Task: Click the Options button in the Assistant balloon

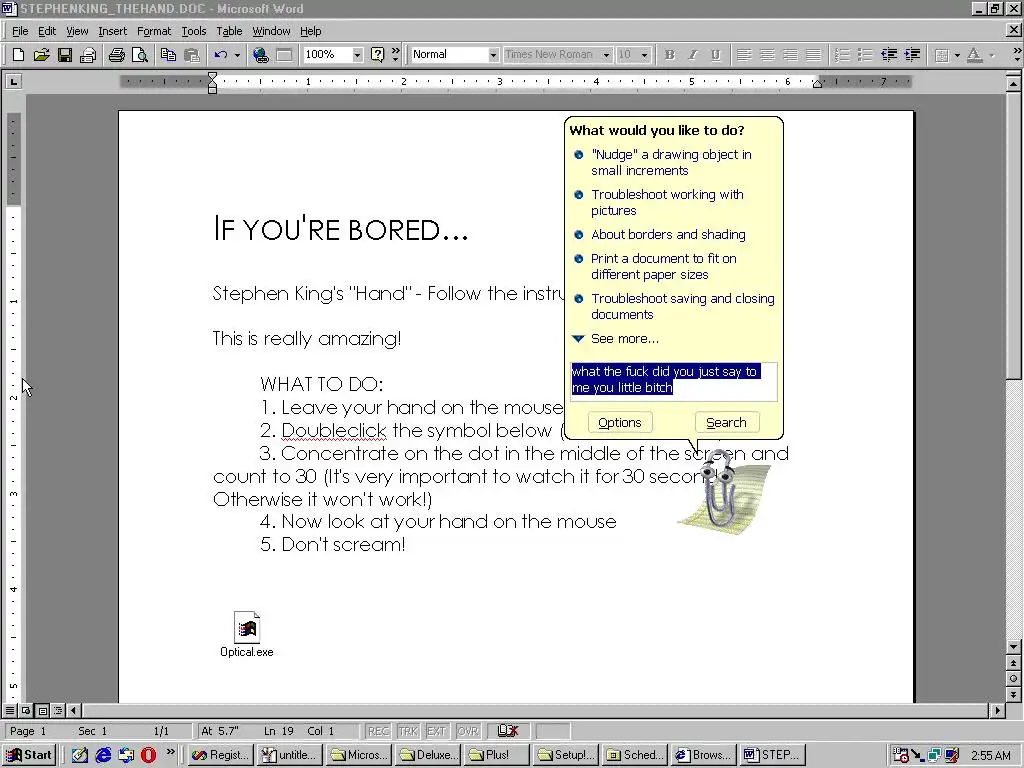Action: [620, 423]
